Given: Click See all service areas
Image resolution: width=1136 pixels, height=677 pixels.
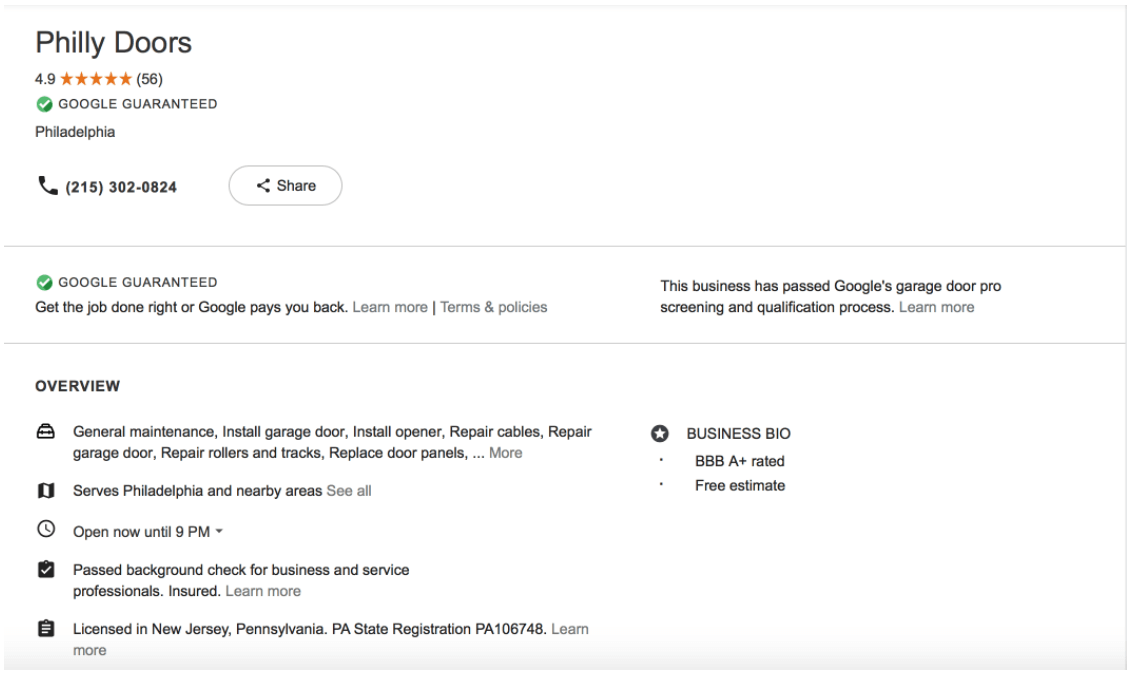Looking at the screenshot, I should [x=348, y=491].
